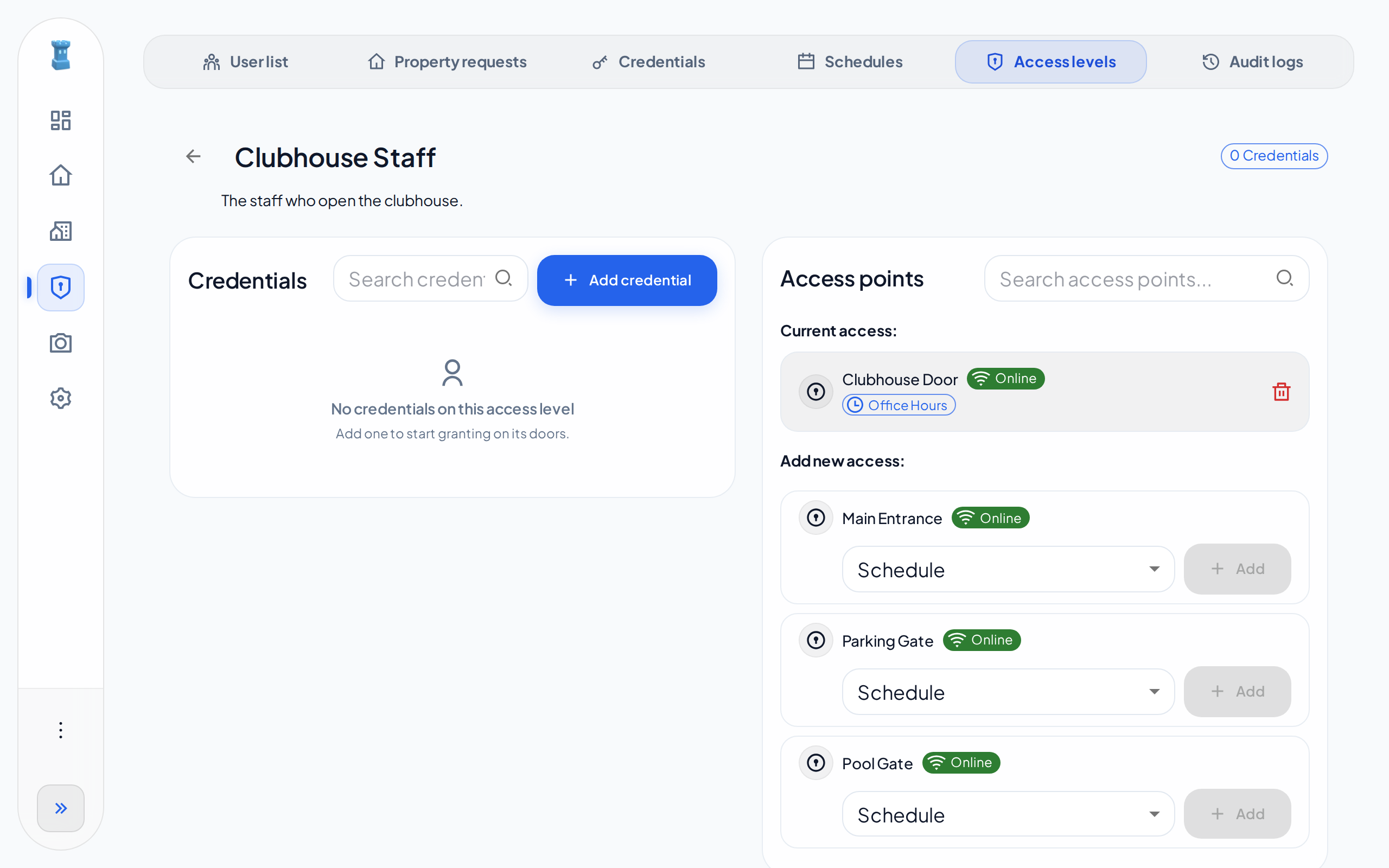Click the Parking Gate lock icon
Image resolution: width=1389 pixels, height=868 pixels.
[815, 640]
